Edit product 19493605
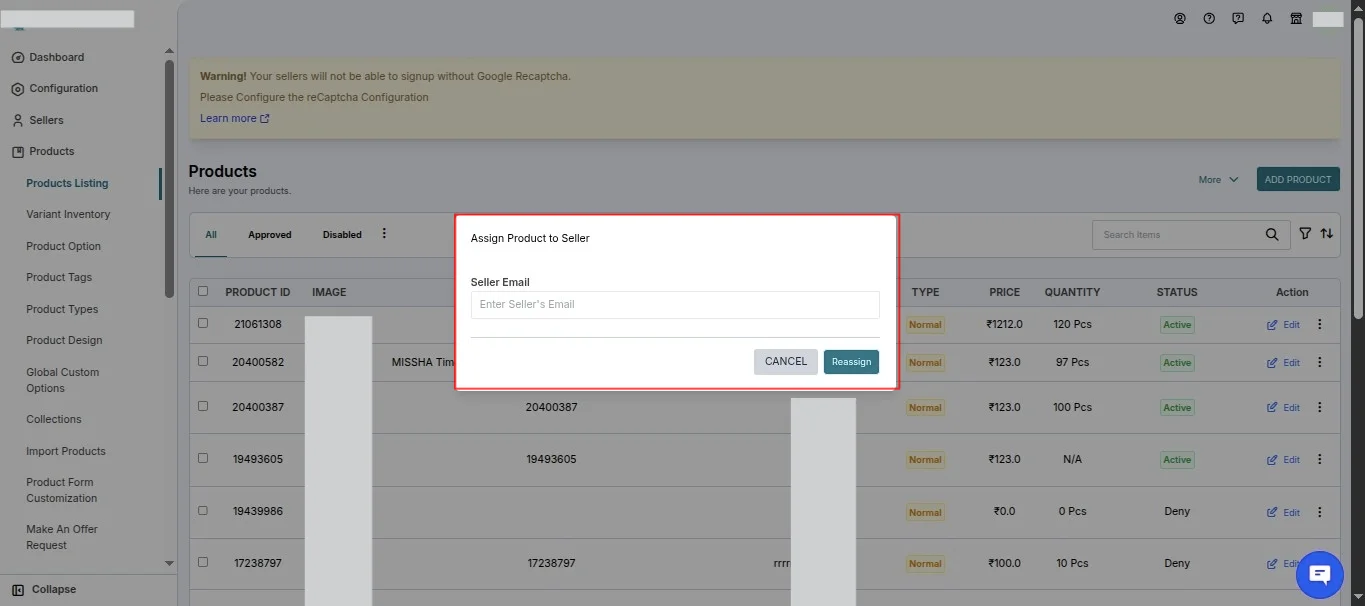 pyautogui.click(x=1283, y=460)
